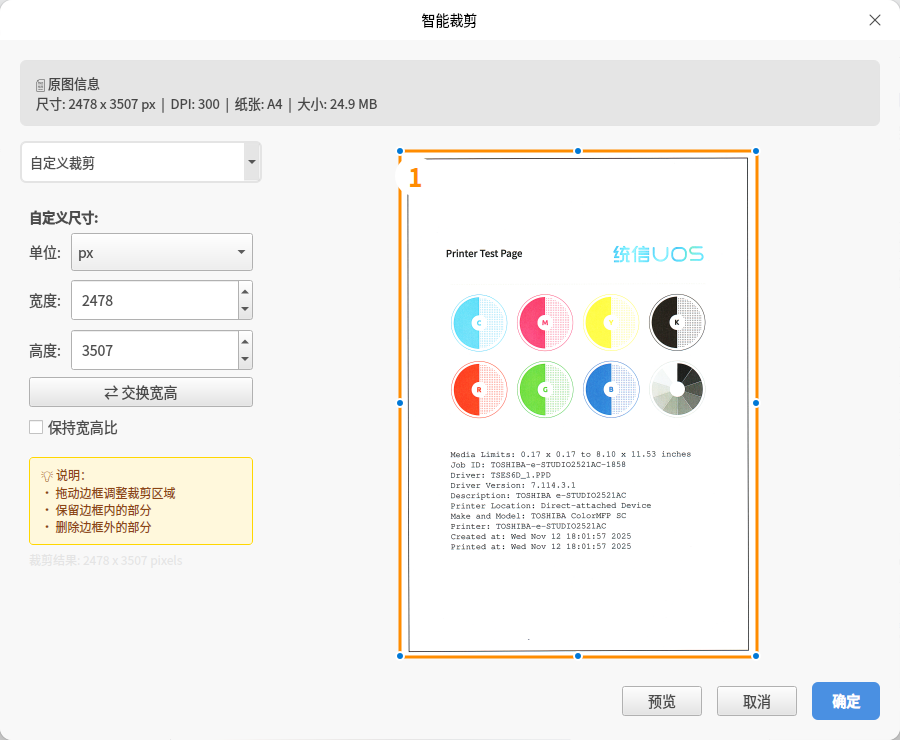Screen dimensions: 900x740
Task: Click the DPI: 300 info text
Action: tap(195, 104)
